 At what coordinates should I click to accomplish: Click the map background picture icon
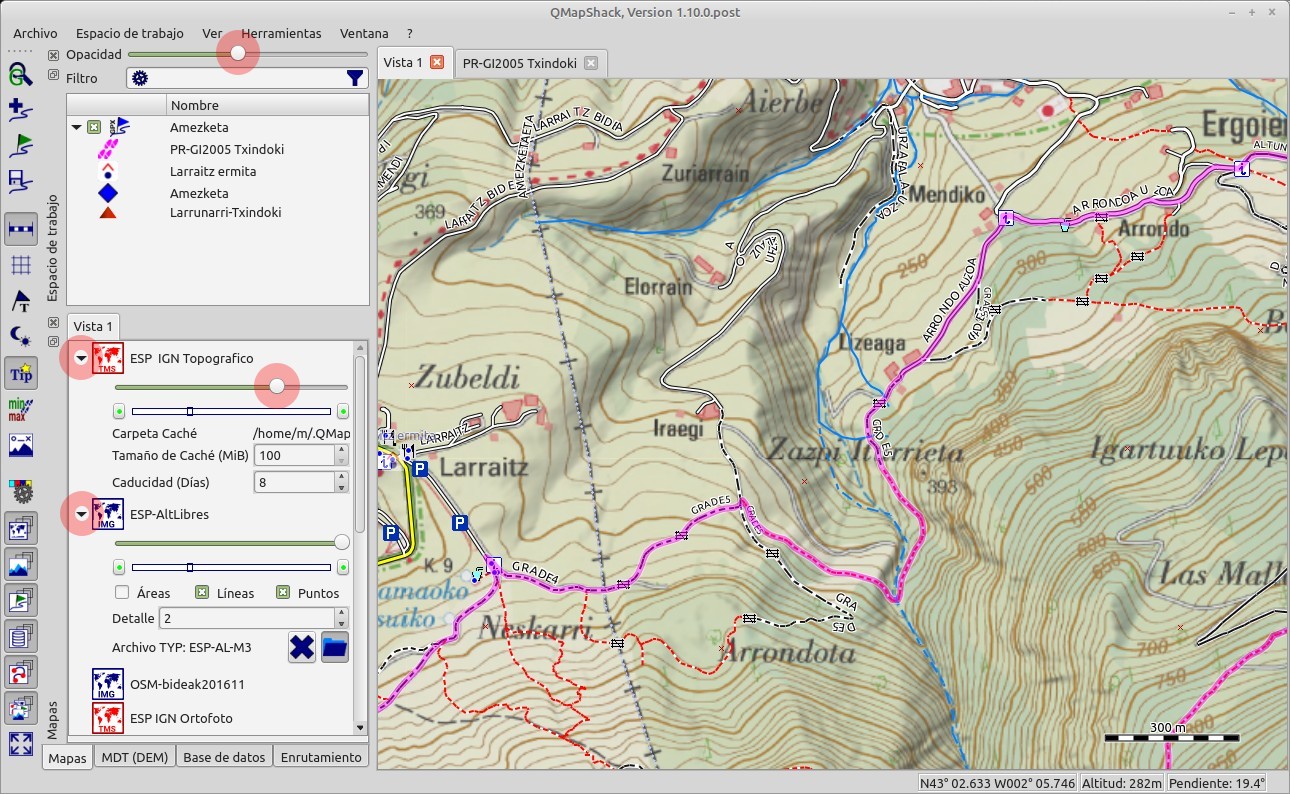click(x=21, y=445)
